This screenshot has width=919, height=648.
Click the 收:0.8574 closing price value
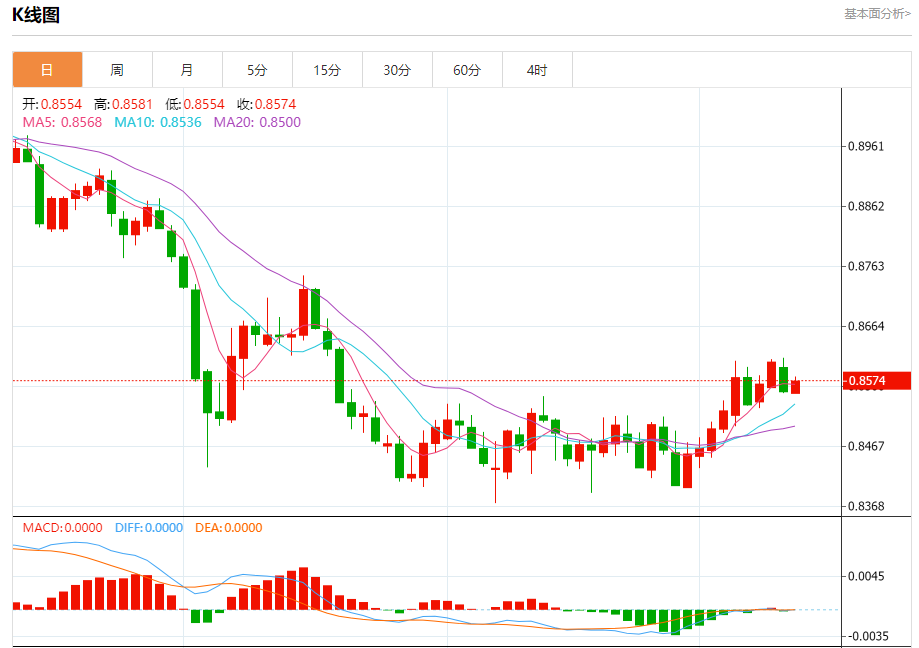click(x=267, y=104)
